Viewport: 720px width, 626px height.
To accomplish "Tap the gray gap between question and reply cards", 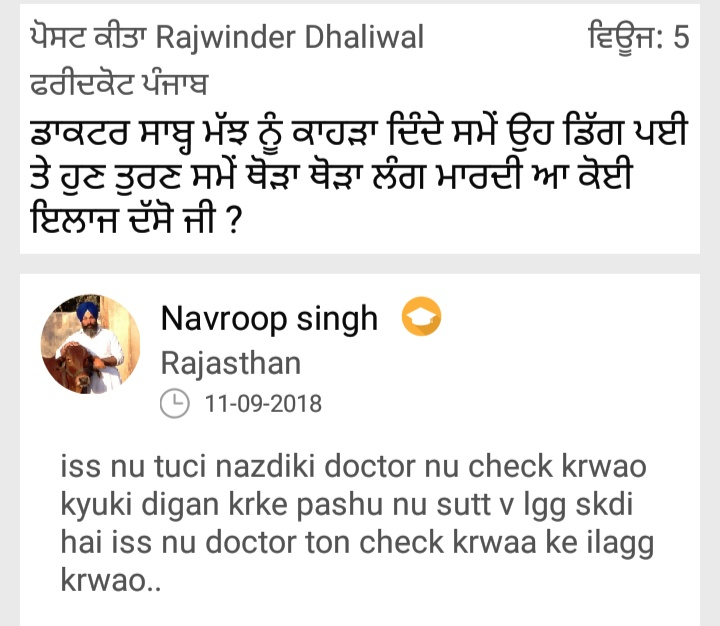I will [360, 264].
